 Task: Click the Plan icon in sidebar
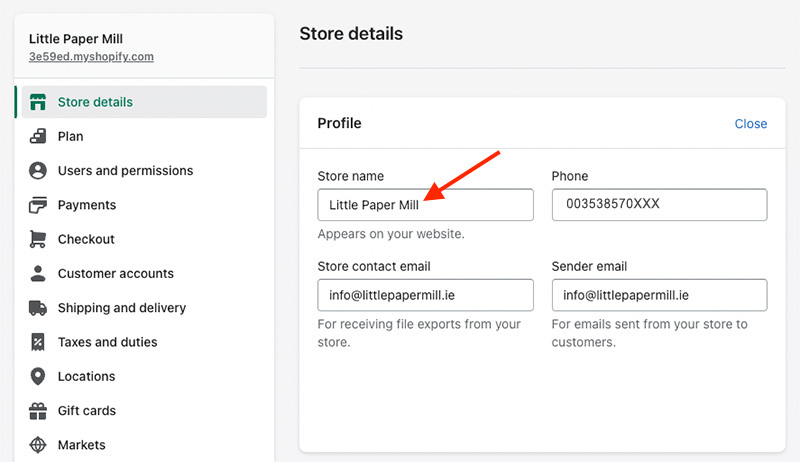point(38,136)
